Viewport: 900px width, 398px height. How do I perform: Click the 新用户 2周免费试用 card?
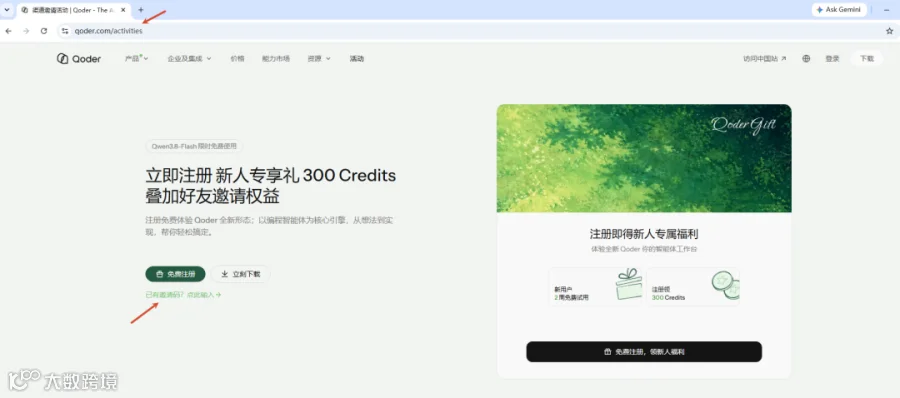click(596, 287)
